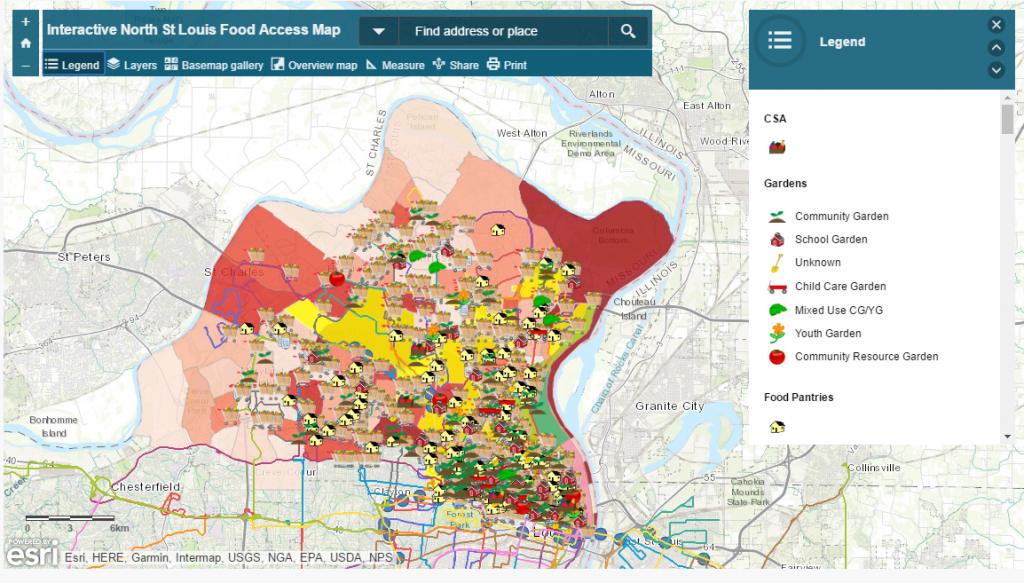Viewport: 1024px width, 583px height.
Task: Select the Legend toolbar item
Action: (73, 64)
